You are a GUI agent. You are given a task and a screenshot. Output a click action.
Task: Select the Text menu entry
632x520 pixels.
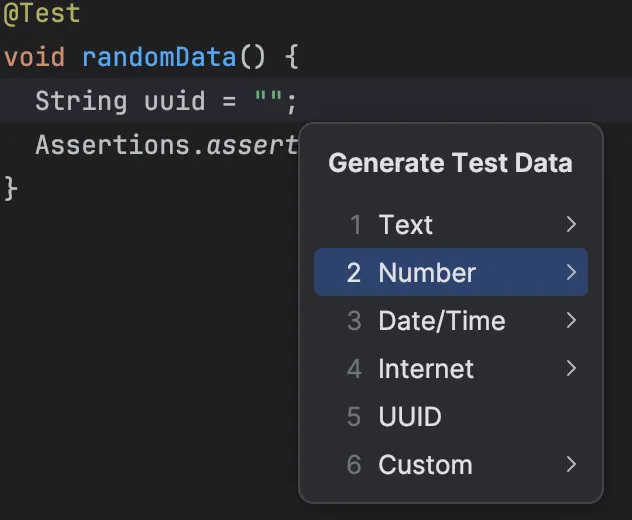click(x=405, y=225)
